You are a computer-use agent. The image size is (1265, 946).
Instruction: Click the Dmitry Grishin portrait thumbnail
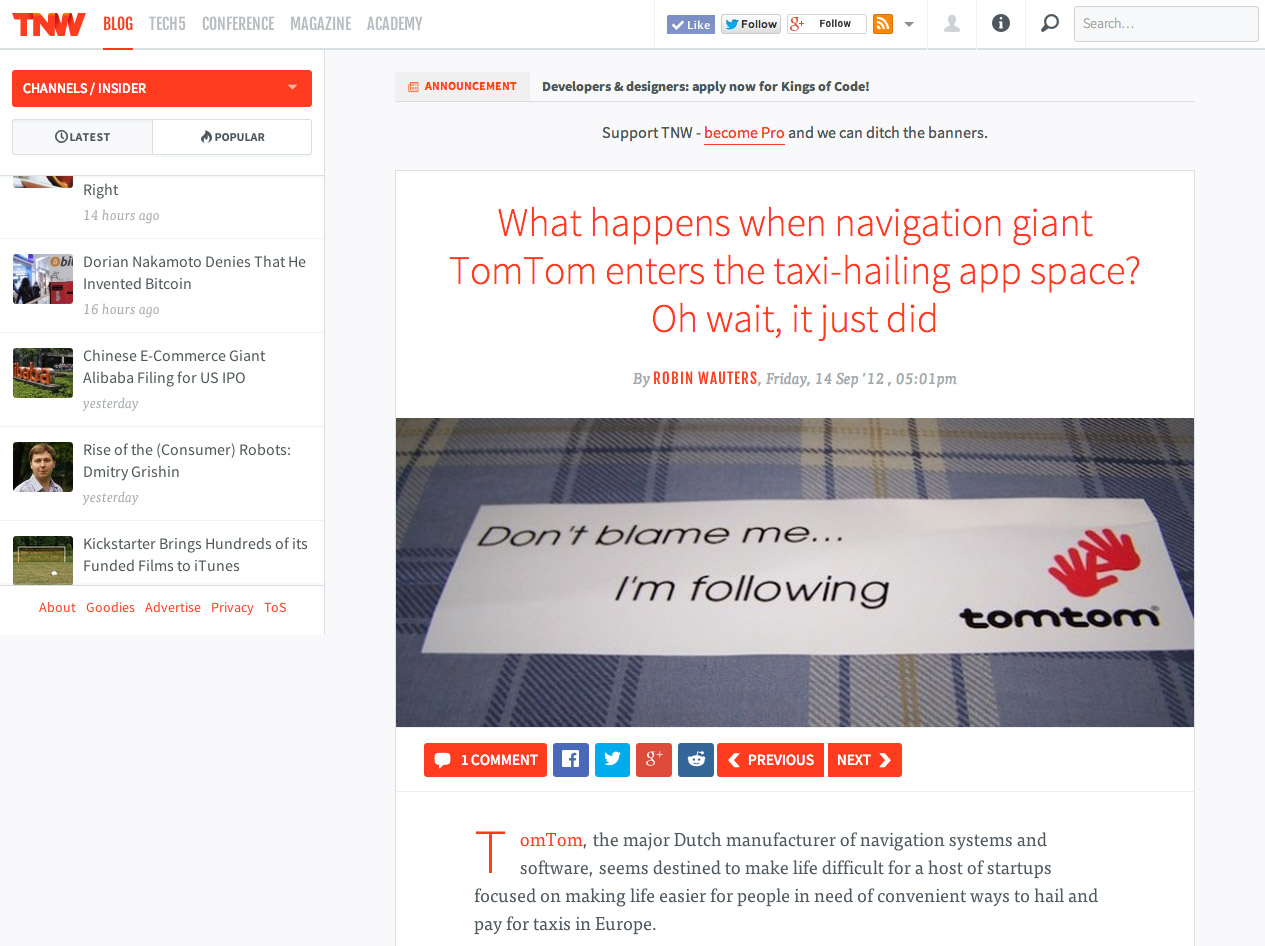[x=43, y=467]
